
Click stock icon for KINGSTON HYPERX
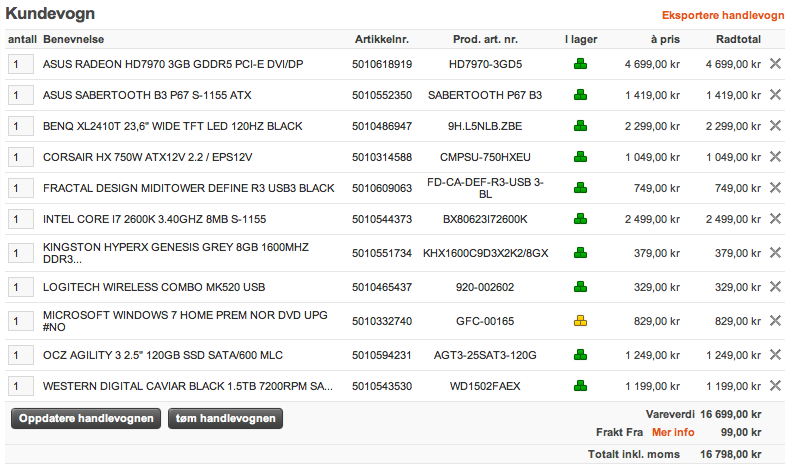(580, 253)
